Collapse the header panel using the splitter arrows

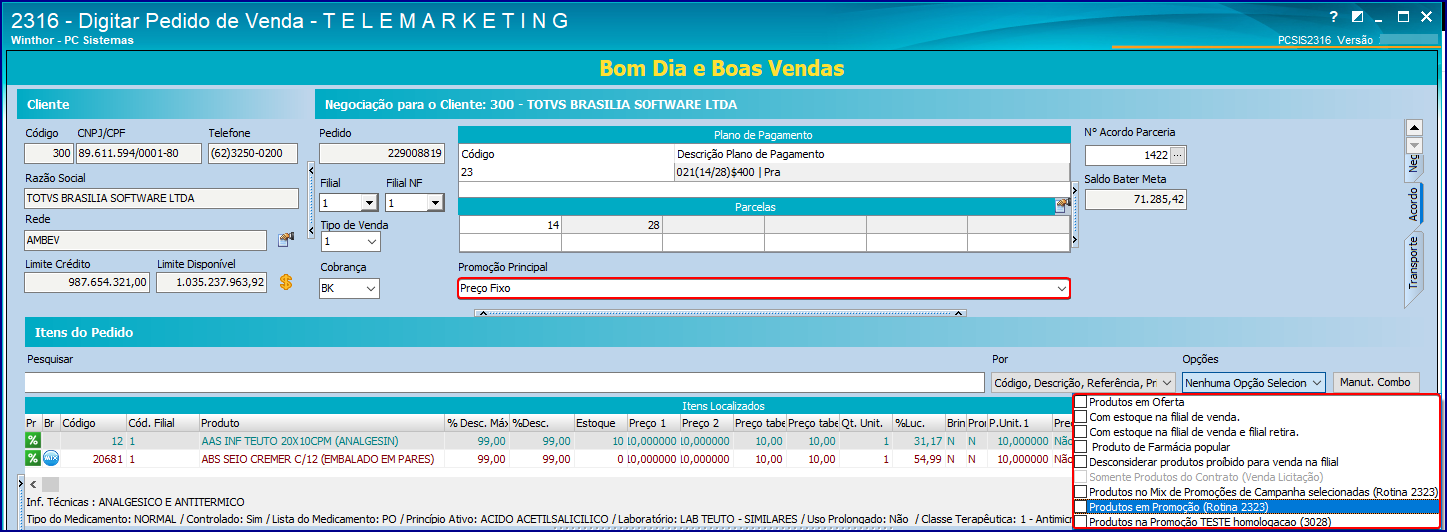[720, 312]
